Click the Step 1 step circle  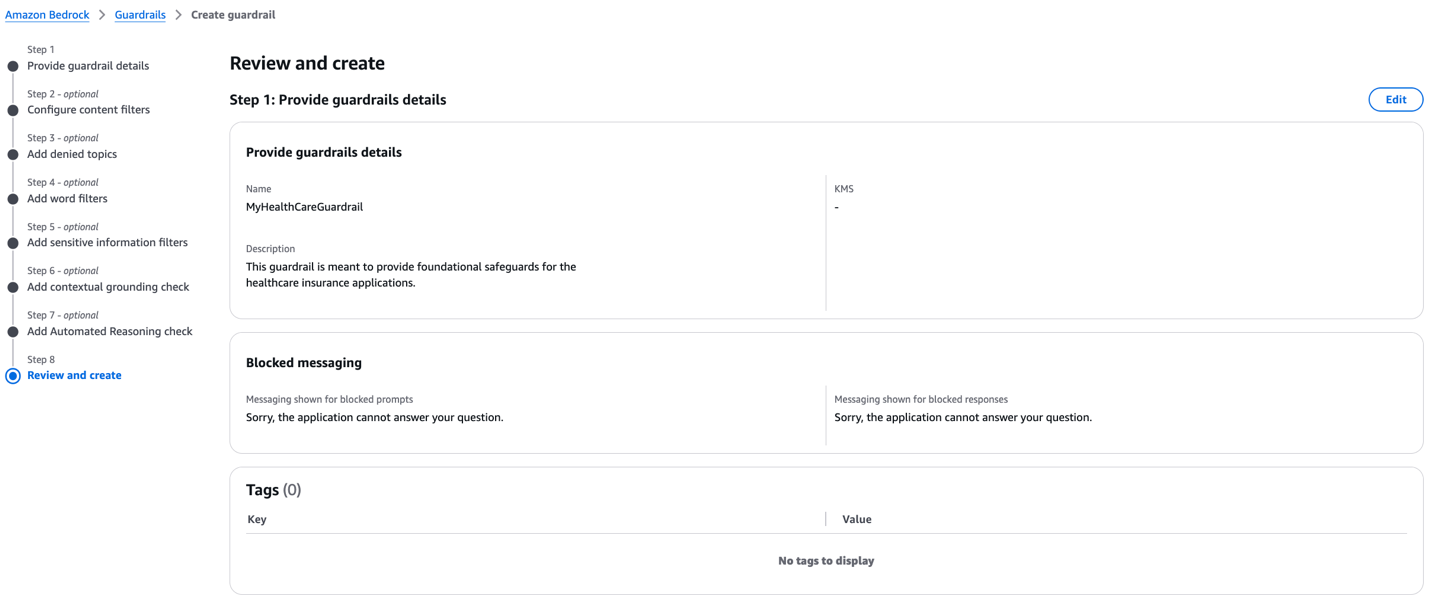click(13, 65)
